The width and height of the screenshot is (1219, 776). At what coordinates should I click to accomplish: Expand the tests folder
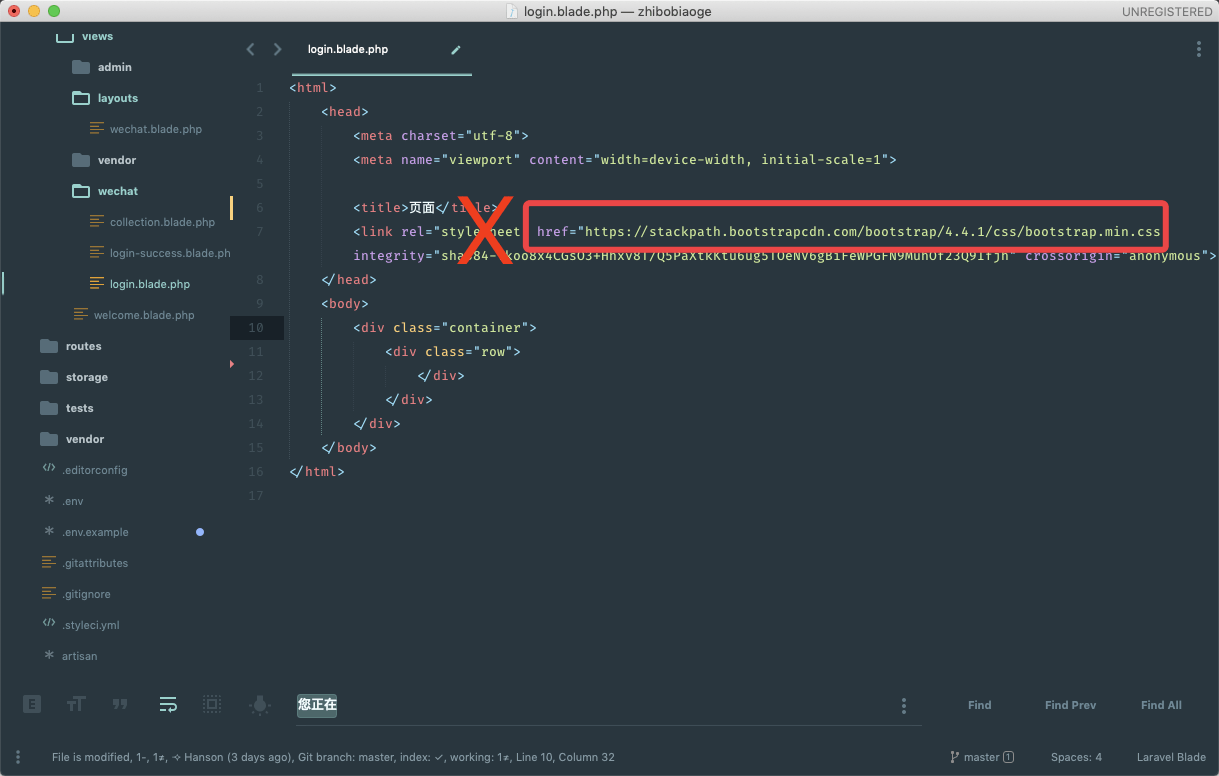[x=80, y=408]
